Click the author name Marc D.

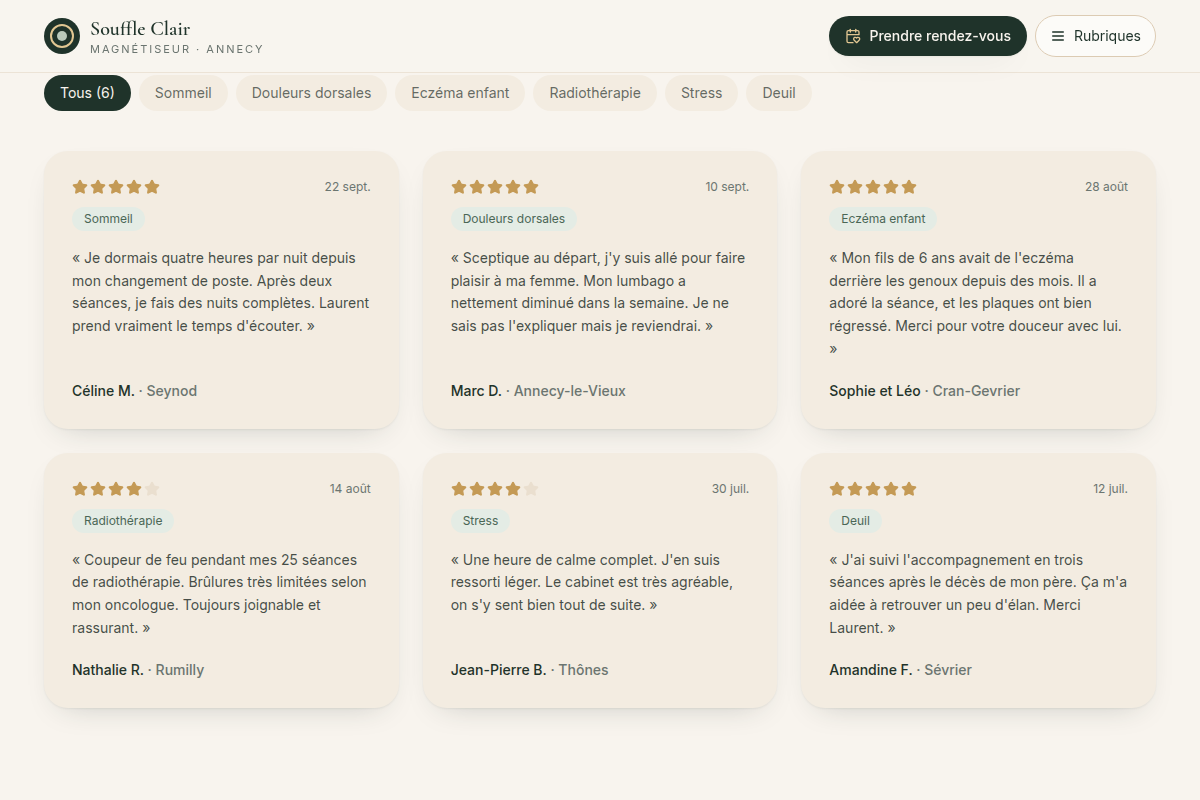point(476,391)
